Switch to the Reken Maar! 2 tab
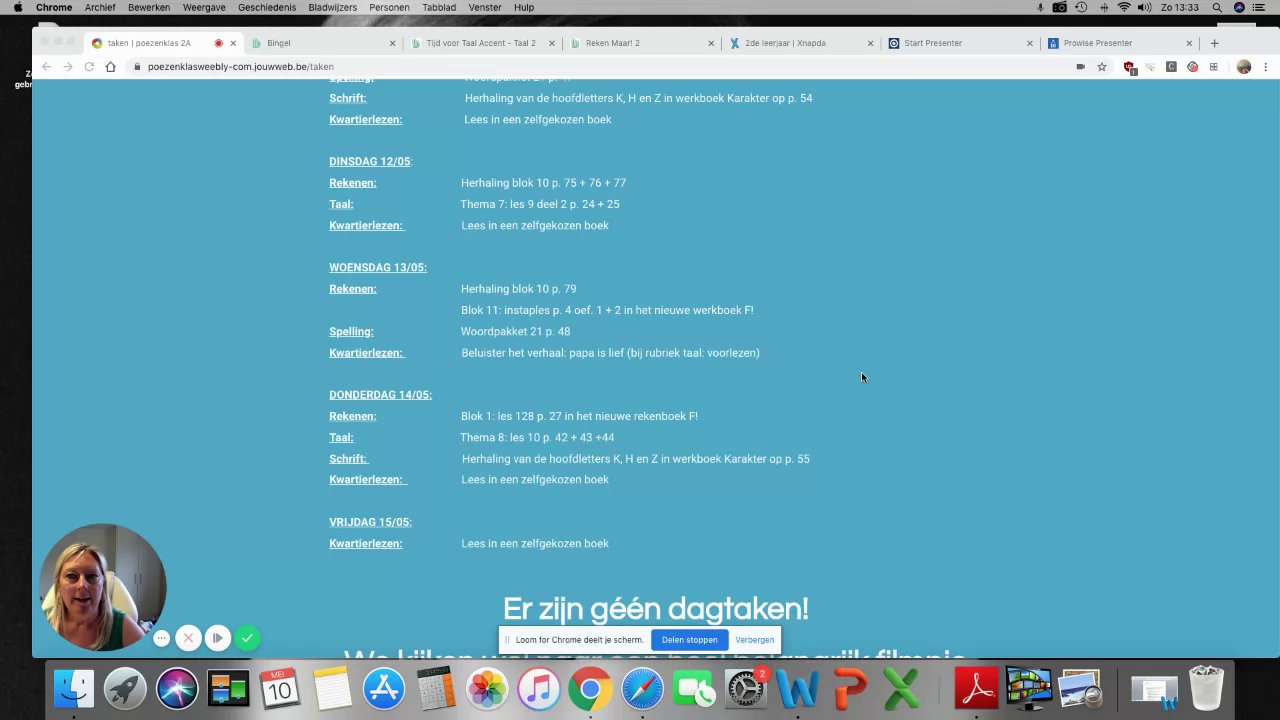 tap(640, 43)
